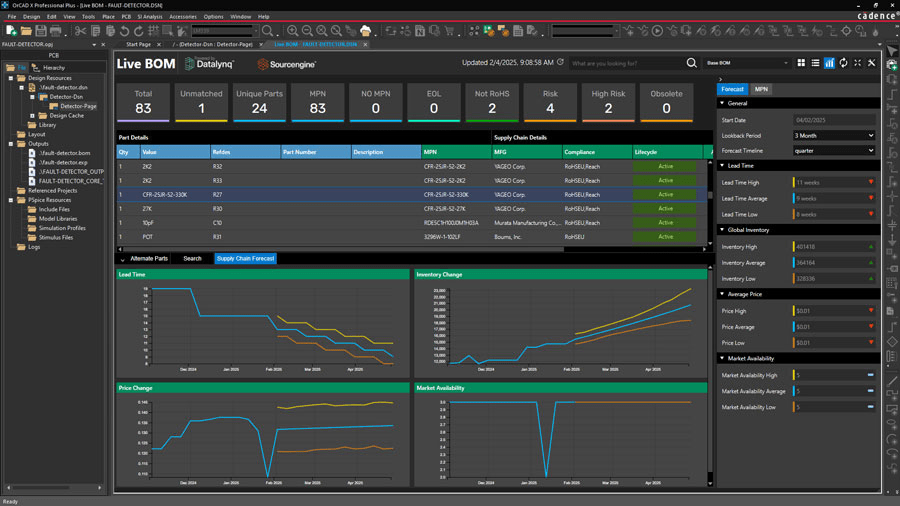Click the Redo arrow icon
900x506 pixels.
[138, 31]
